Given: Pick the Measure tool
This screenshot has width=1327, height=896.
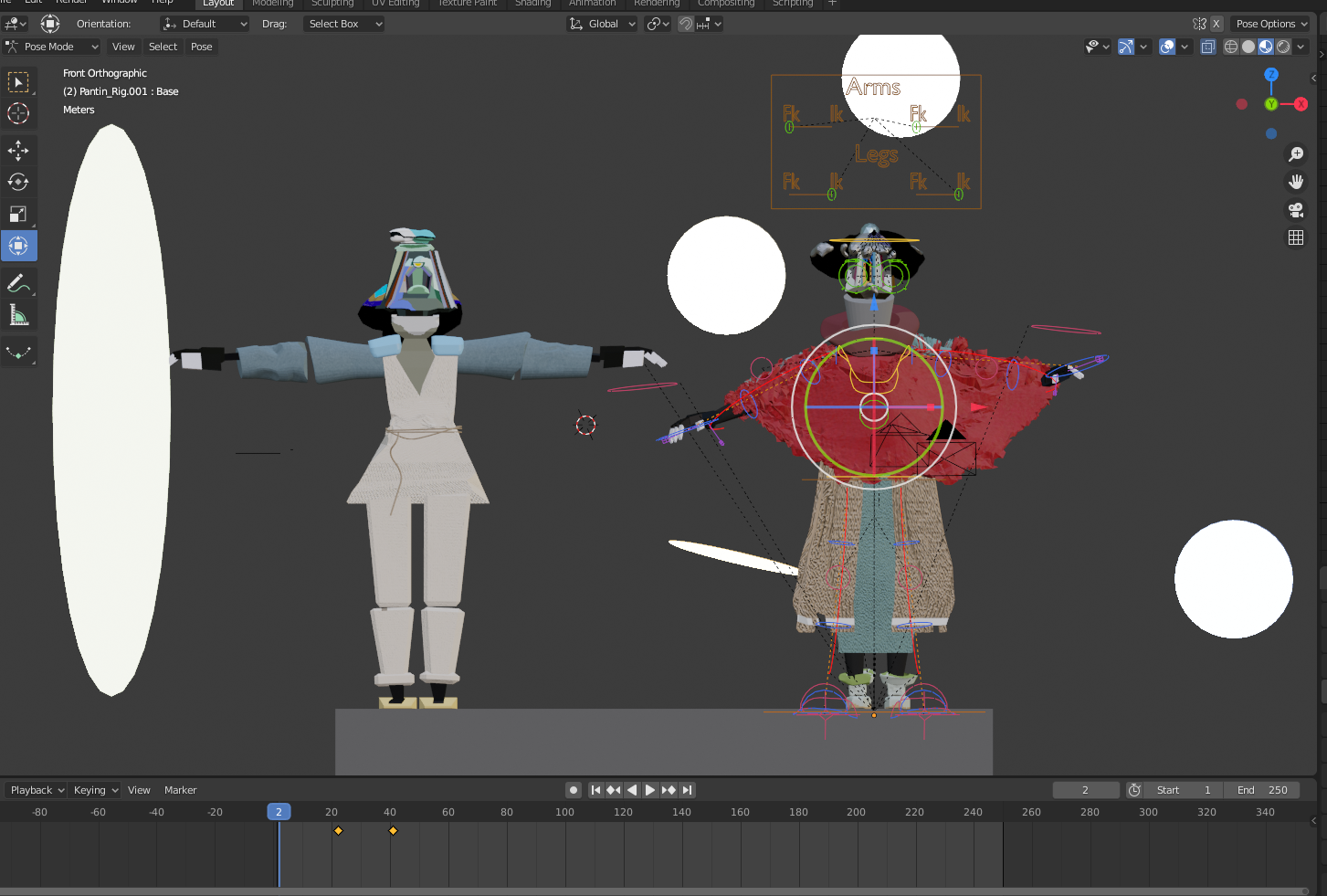Looking at the screenshot, I should (x=18, y=315).
